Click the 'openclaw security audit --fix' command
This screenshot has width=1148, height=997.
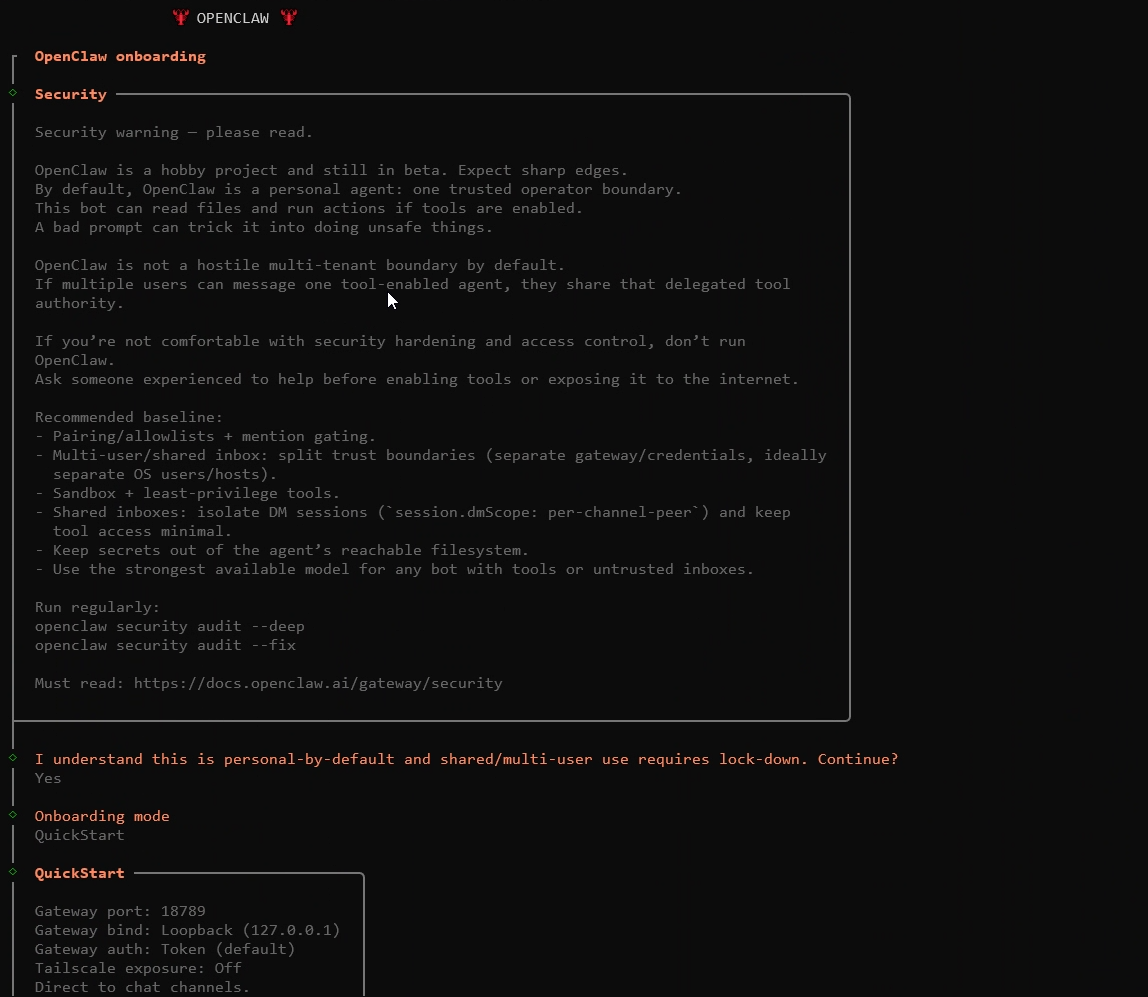165,645
